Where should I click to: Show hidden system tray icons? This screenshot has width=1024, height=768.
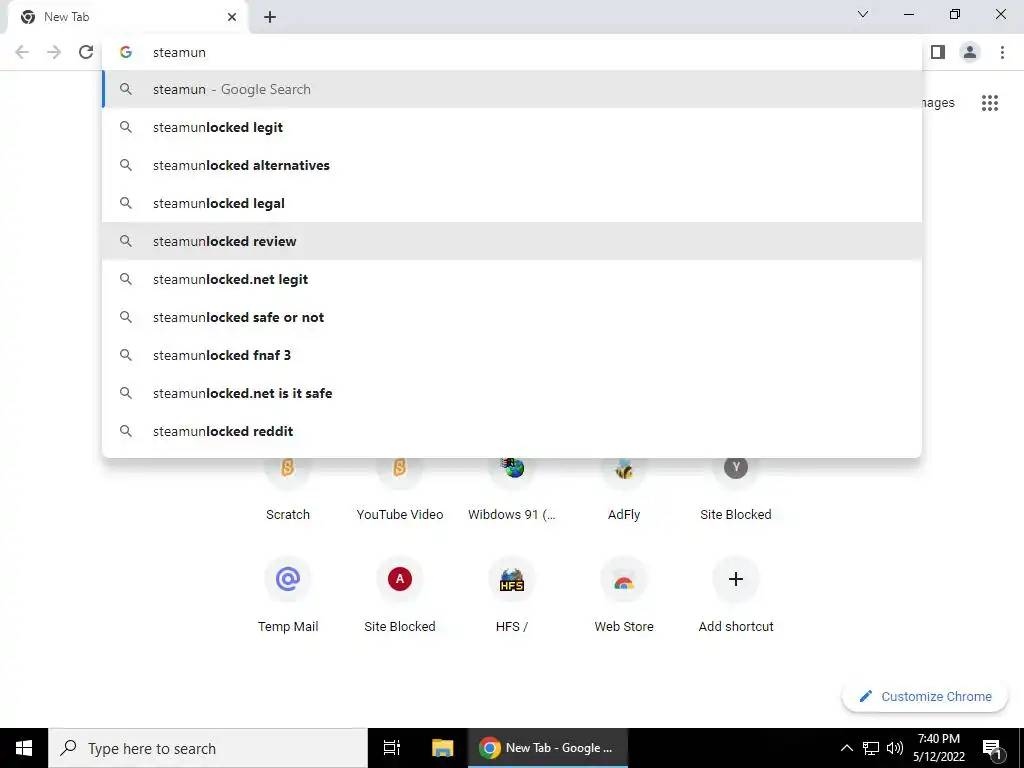click(846, 748)
